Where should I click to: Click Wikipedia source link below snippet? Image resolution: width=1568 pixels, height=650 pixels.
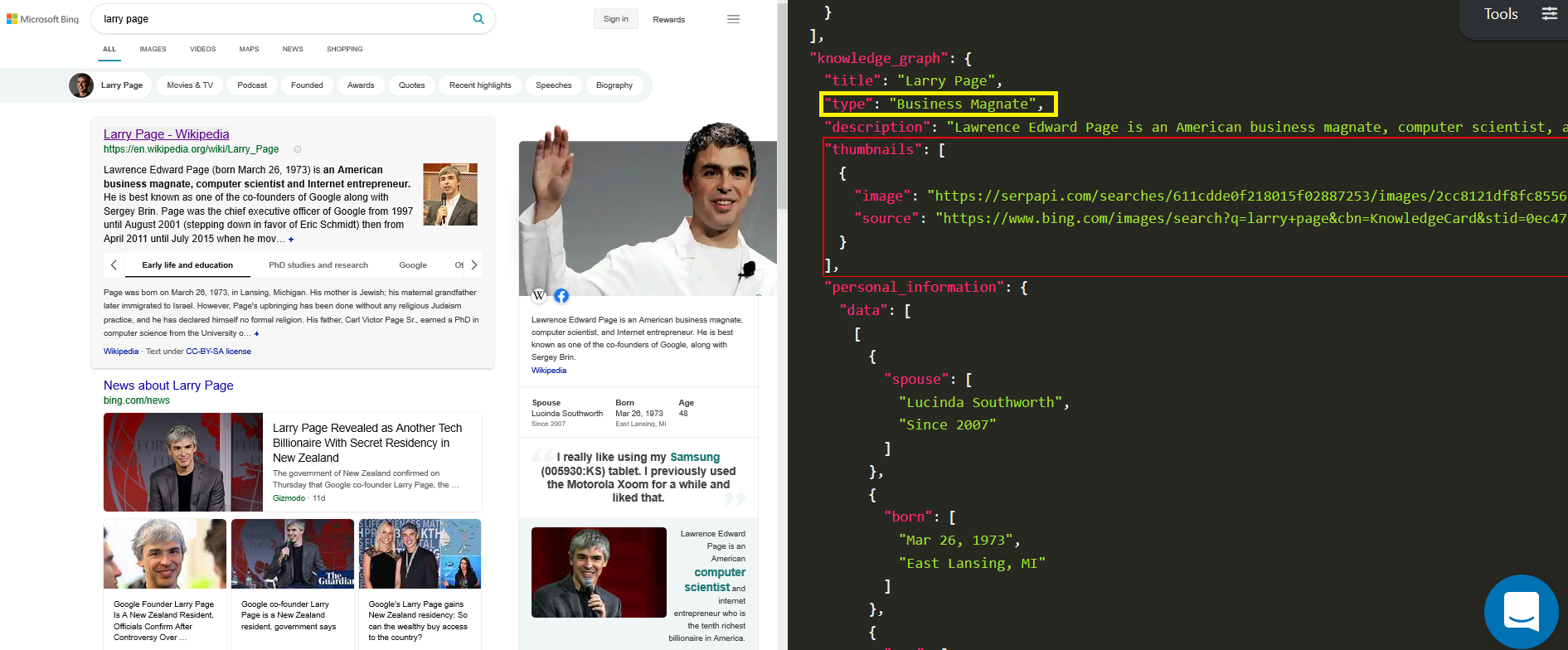(121, 352)
